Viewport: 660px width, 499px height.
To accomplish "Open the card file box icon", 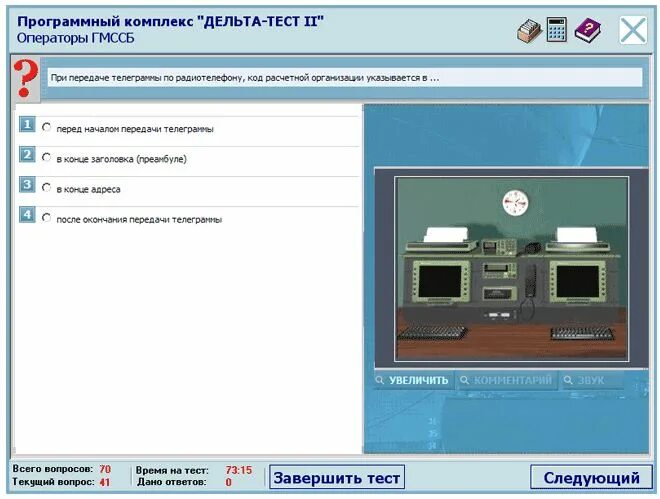I will coord(529,31).
